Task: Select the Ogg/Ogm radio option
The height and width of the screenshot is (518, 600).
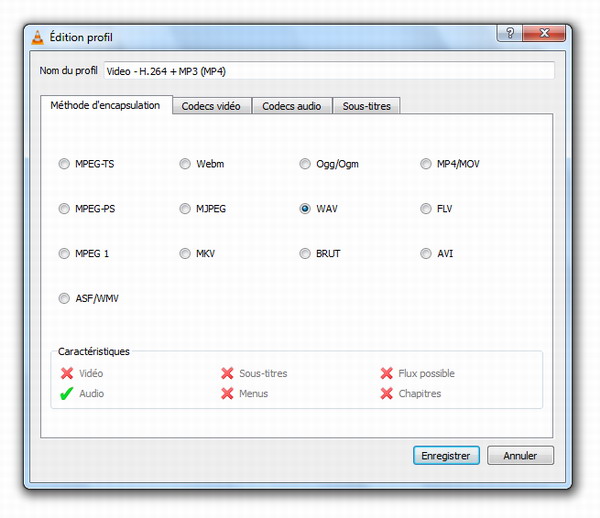Action: coord(306,164)
